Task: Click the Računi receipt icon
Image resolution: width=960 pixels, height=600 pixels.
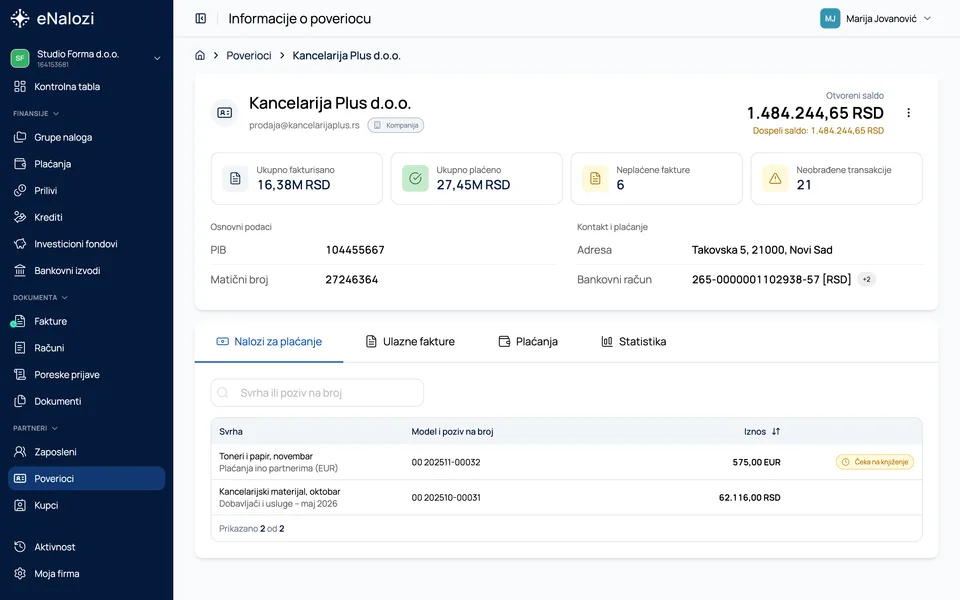Action: tap(20, 348)
